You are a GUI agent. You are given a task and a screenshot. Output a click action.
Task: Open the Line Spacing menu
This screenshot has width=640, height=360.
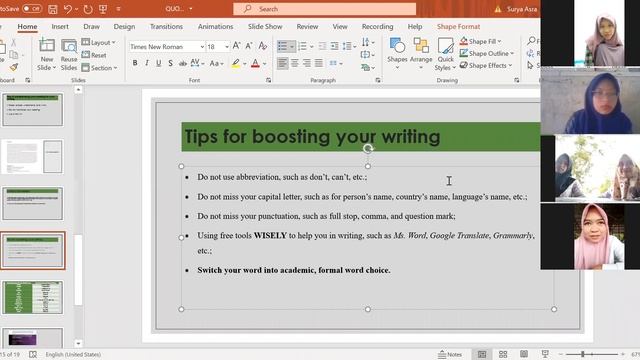(x=349, y=46)
